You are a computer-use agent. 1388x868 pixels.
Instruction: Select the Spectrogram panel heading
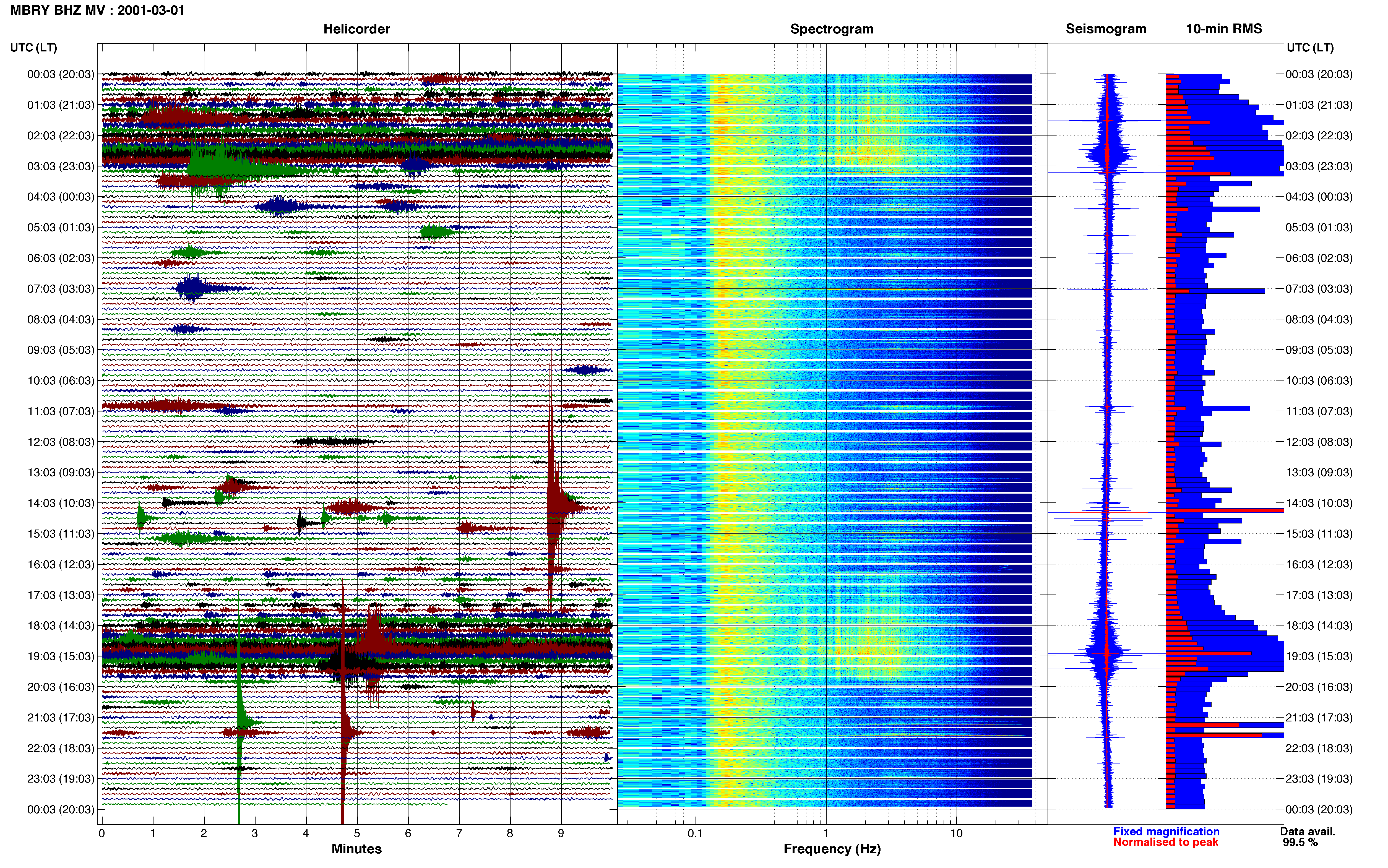[x=832, y=29]
